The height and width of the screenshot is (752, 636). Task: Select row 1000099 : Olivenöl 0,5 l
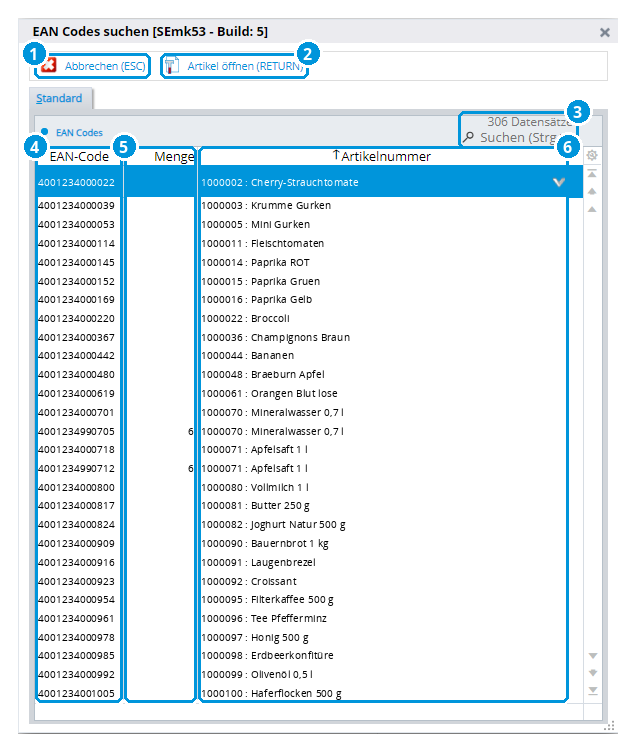coord(309,674)
